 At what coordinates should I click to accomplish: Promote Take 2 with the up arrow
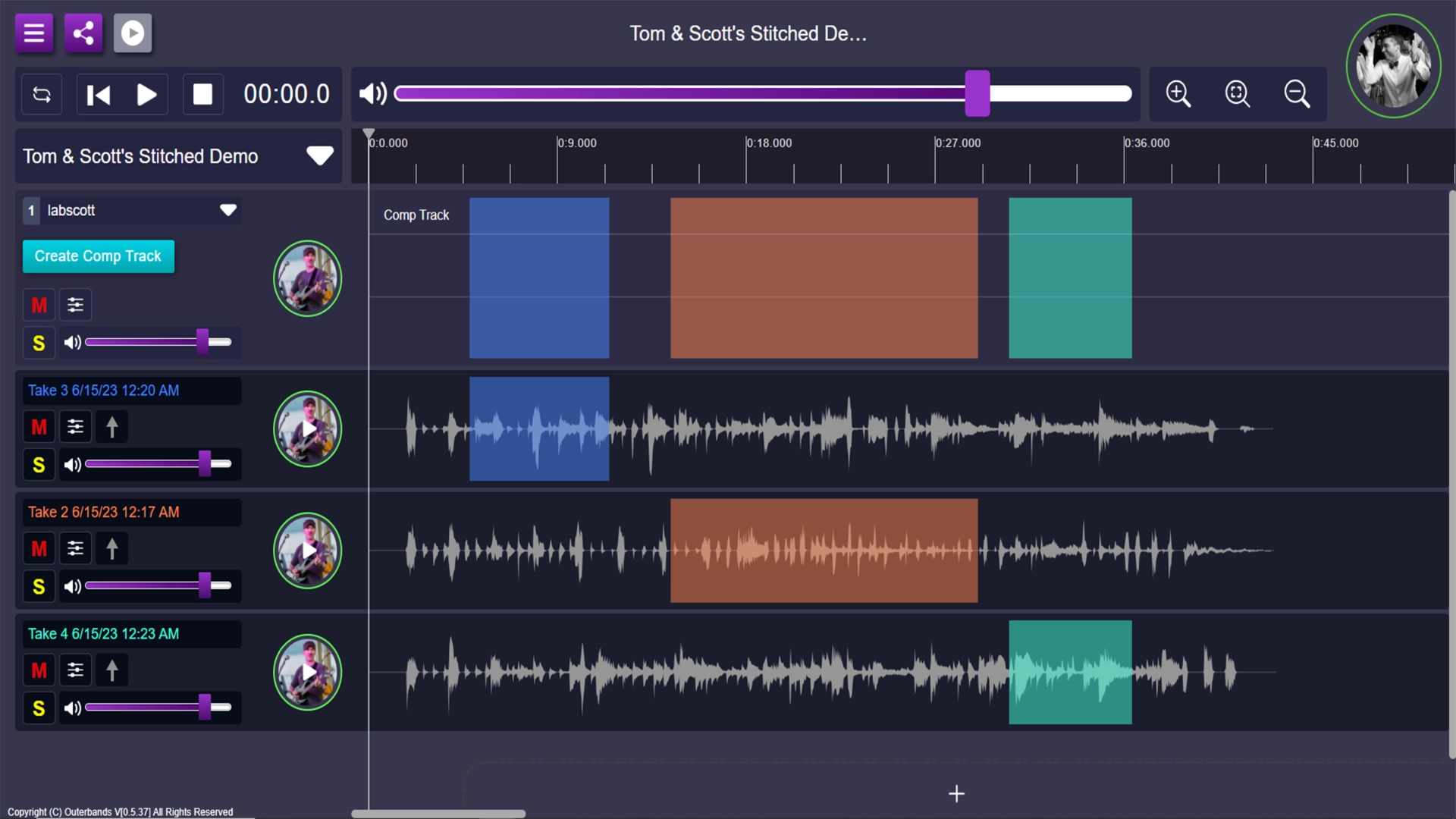112,548
